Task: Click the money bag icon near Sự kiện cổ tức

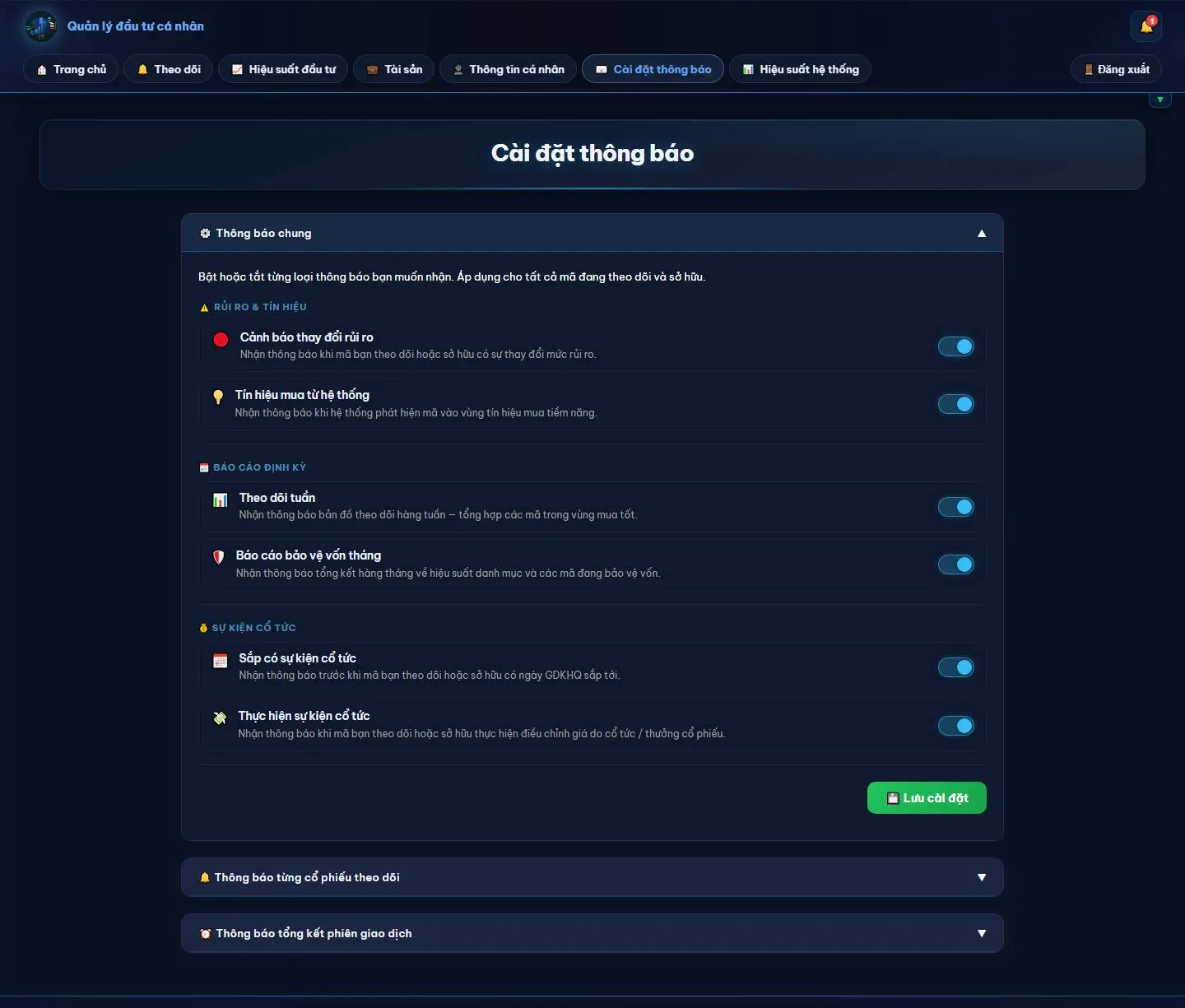Action: click(203, 628)
